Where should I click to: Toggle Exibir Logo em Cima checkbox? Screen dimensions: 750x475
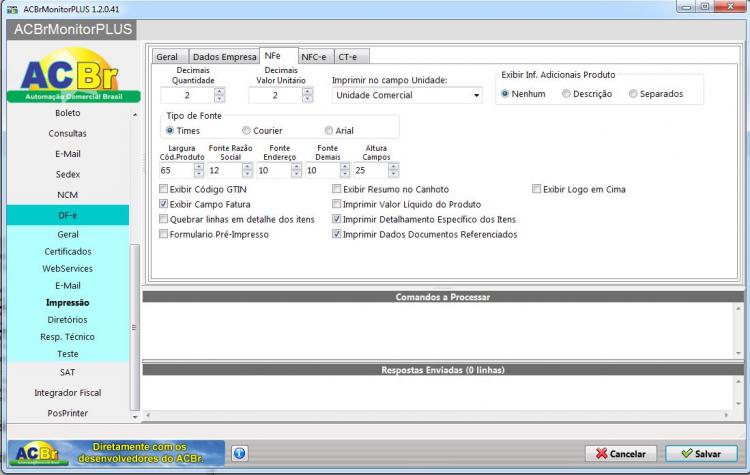coord(537,189)
